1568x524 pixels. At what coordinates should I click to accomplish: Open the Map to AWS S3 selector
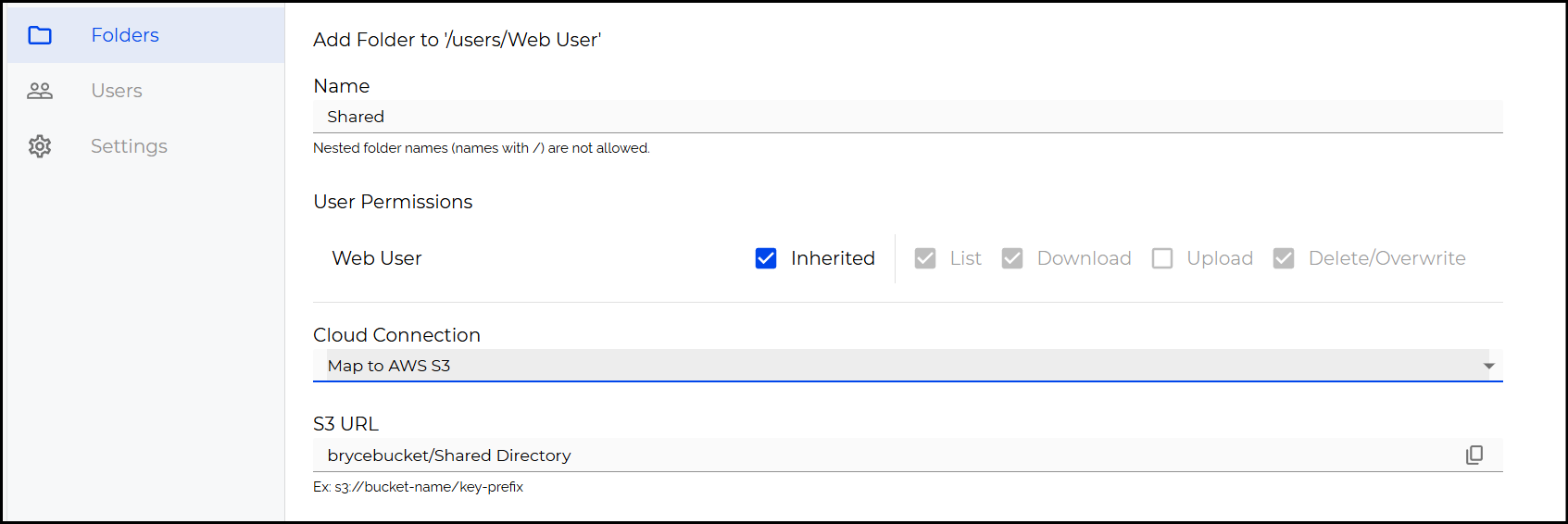click(908, 366)
